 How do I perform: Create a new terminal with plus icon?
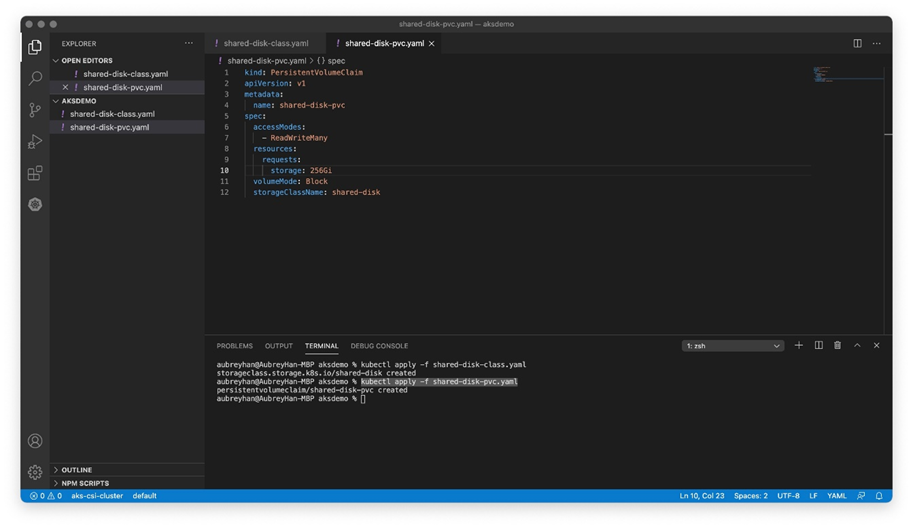pos(798,345)
